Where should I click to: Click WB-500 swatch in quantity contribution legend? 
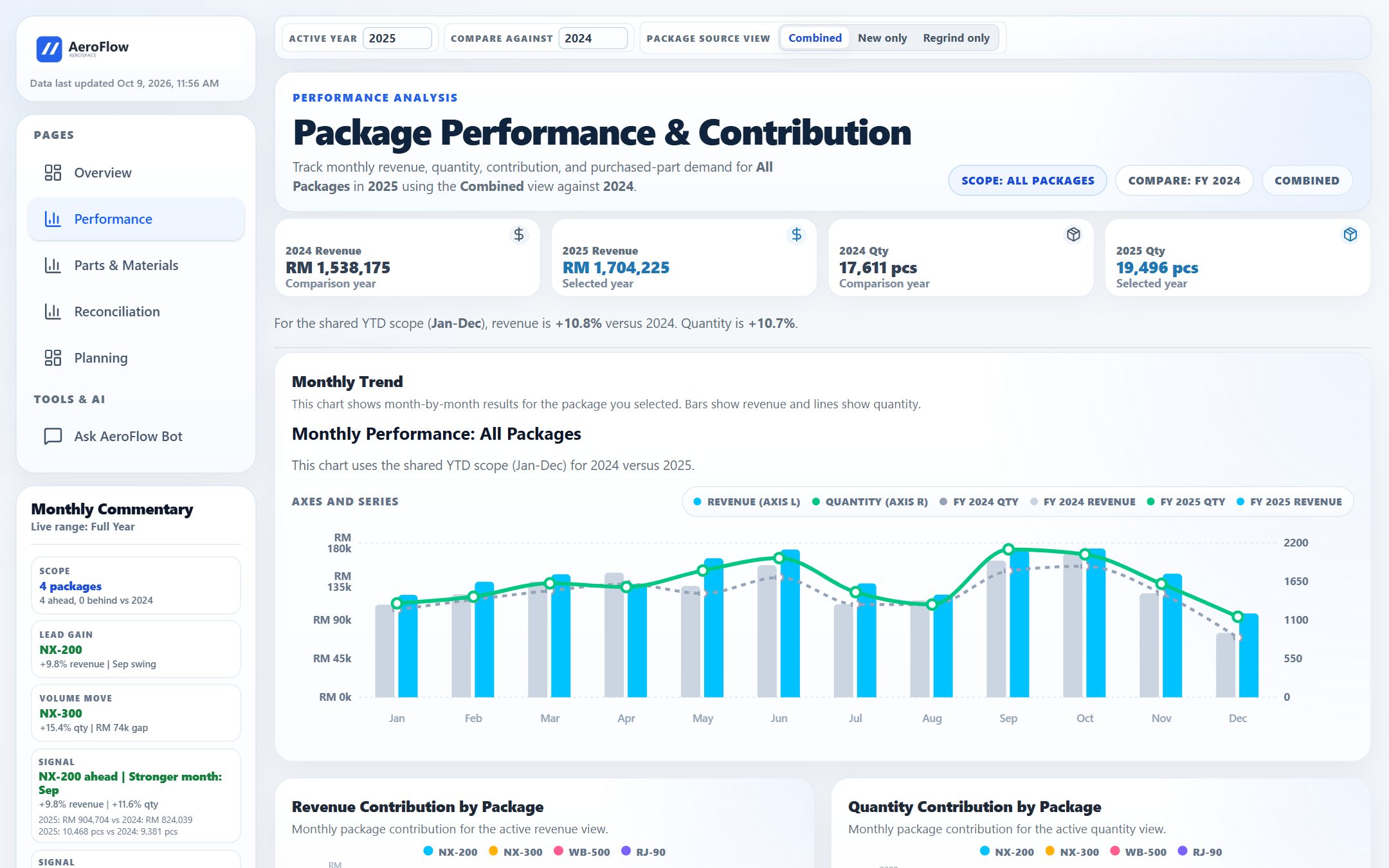1114,851
